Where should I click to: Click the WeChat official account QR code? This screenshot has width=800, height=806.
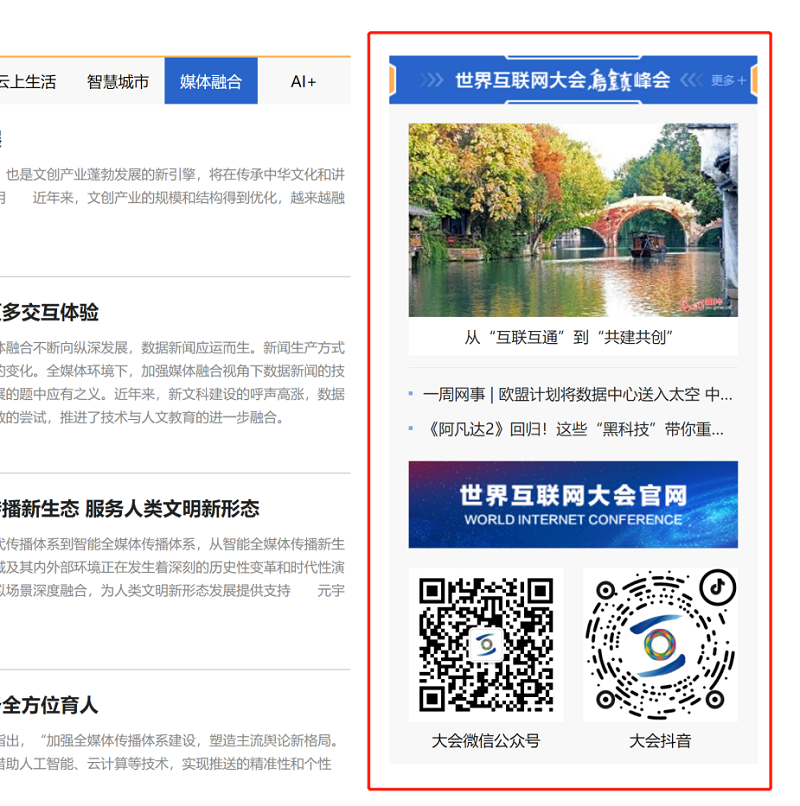486,645
